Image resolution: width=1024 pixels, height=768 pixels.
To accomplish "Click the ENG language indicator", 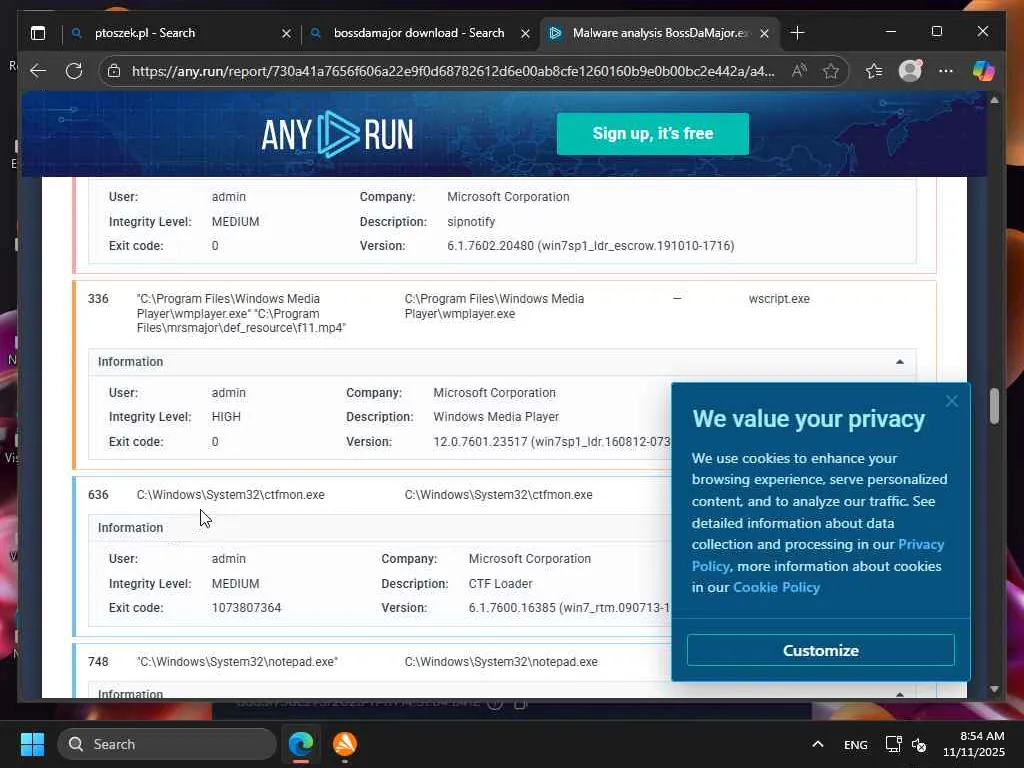I will [x=856, y=744].
